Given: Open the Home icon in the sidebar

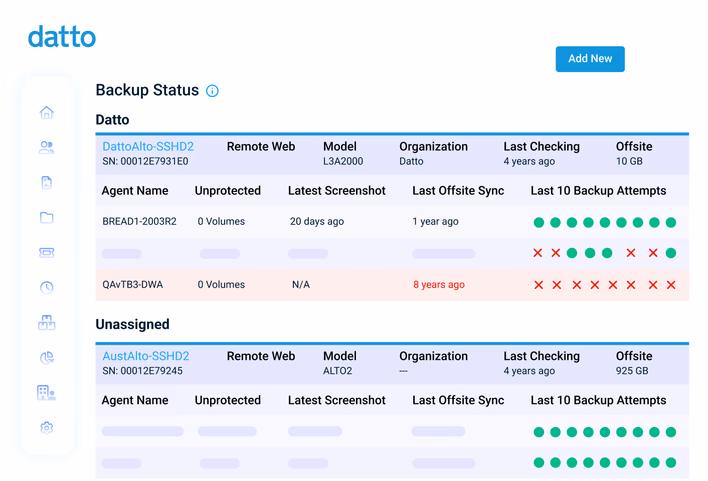Looking at the screenshot, I should 47,112.
